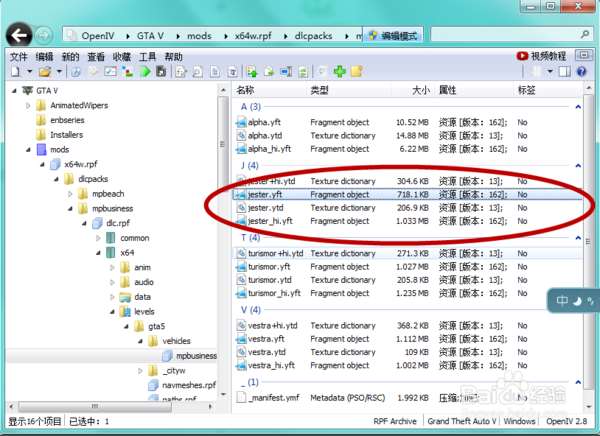The image size is (600, 436).
Task: Select navmeshes.rpf in tree
Action: coord(182,385)
